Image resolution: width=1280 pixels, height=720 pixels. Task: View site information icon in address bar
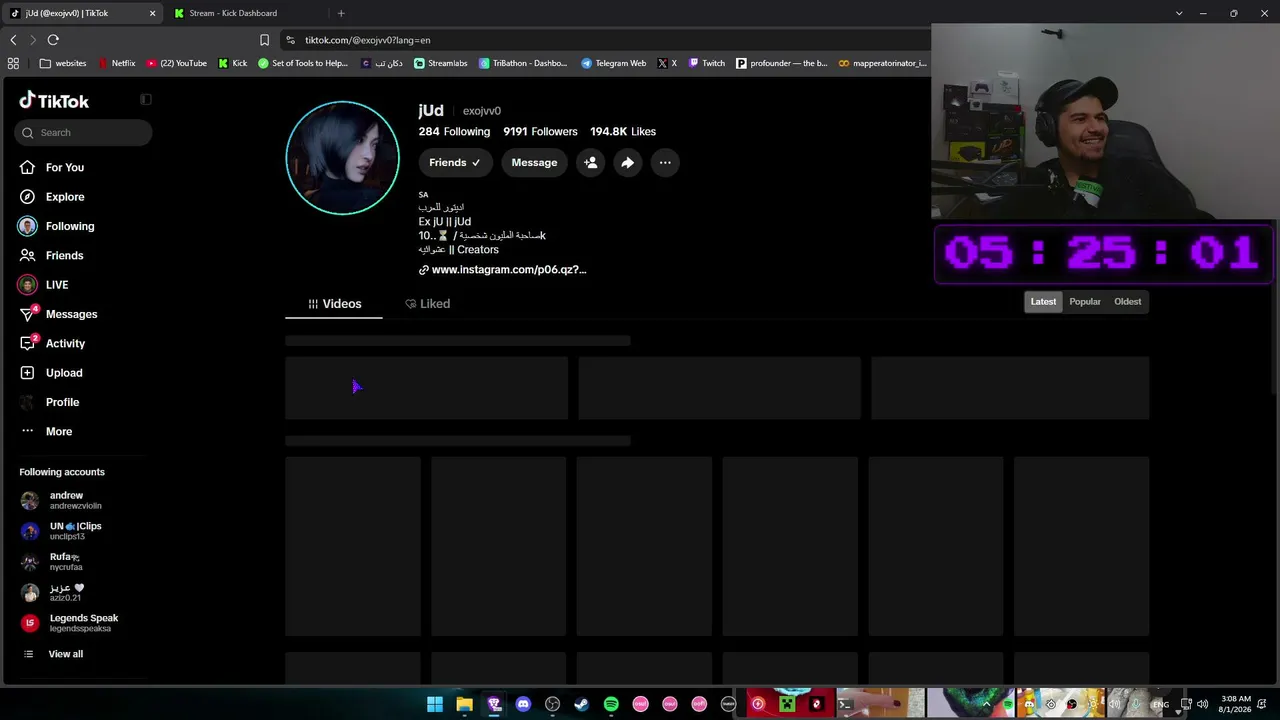pyautogui.click(x=290, y=40)
